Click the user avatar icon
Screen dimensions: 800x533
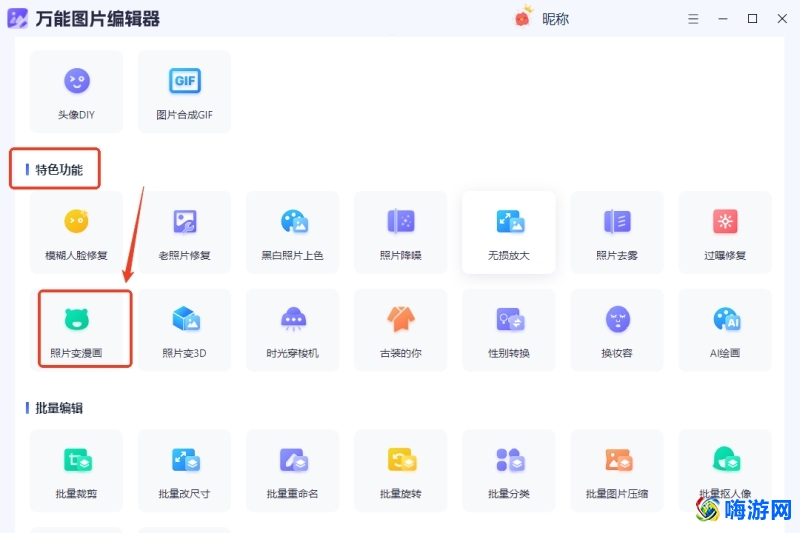pyautogui.click(x=522, y=17)
